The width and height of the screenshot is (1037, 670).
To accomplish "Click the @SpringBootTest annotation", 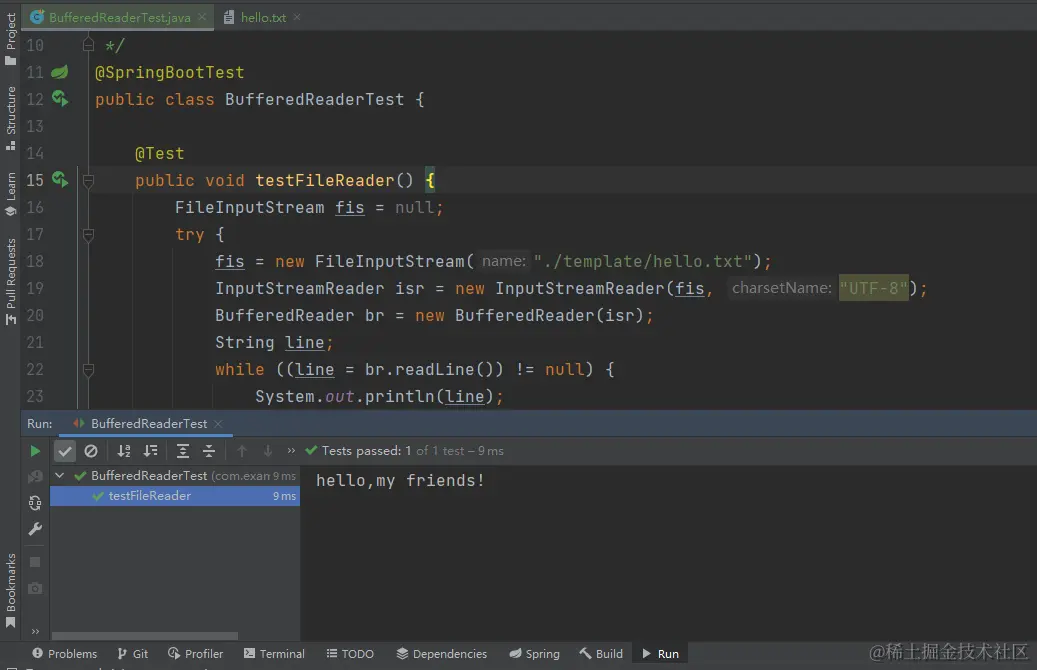I will 169,72.
